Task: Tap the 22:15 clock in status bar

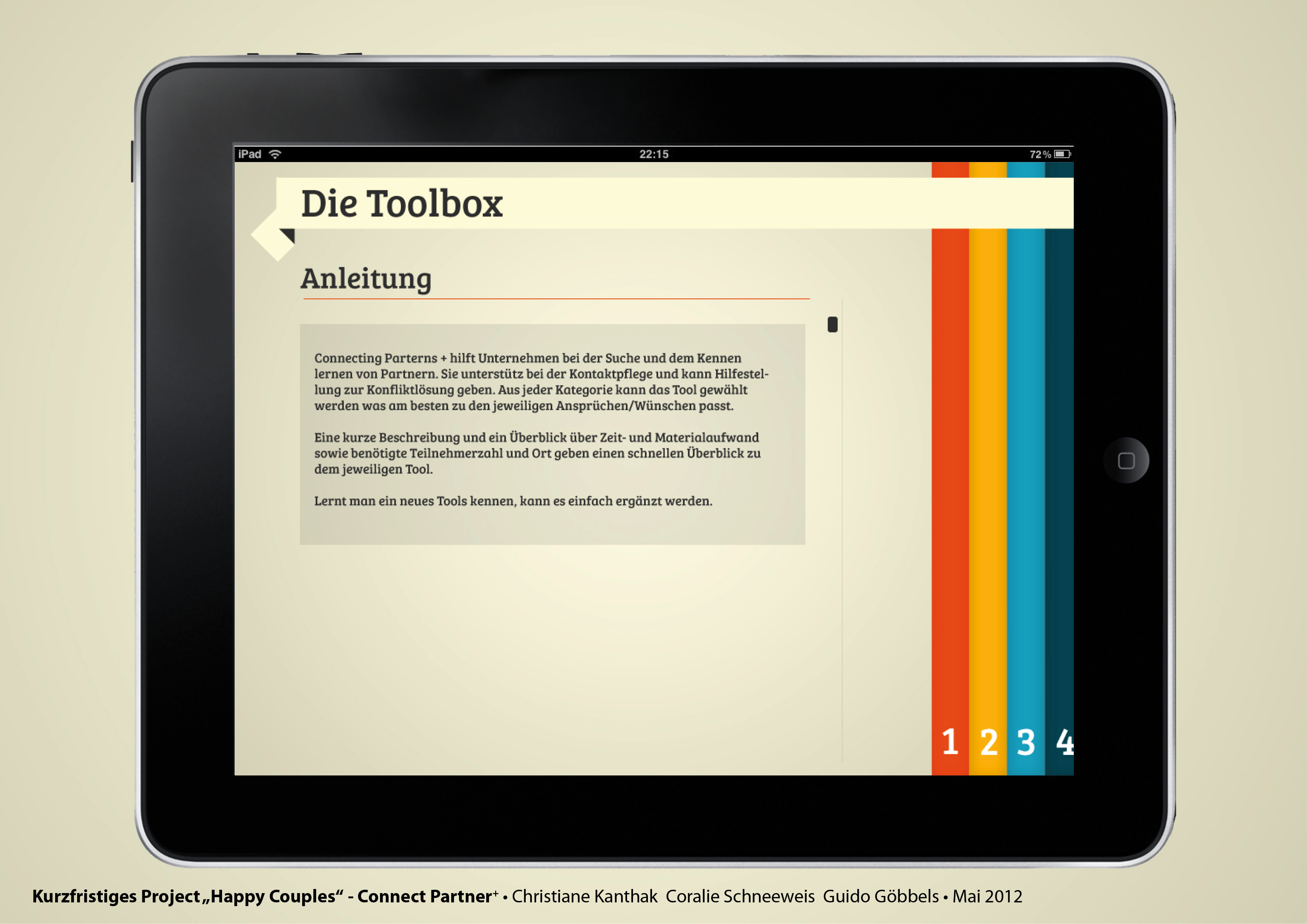Action: click(653, 154)
